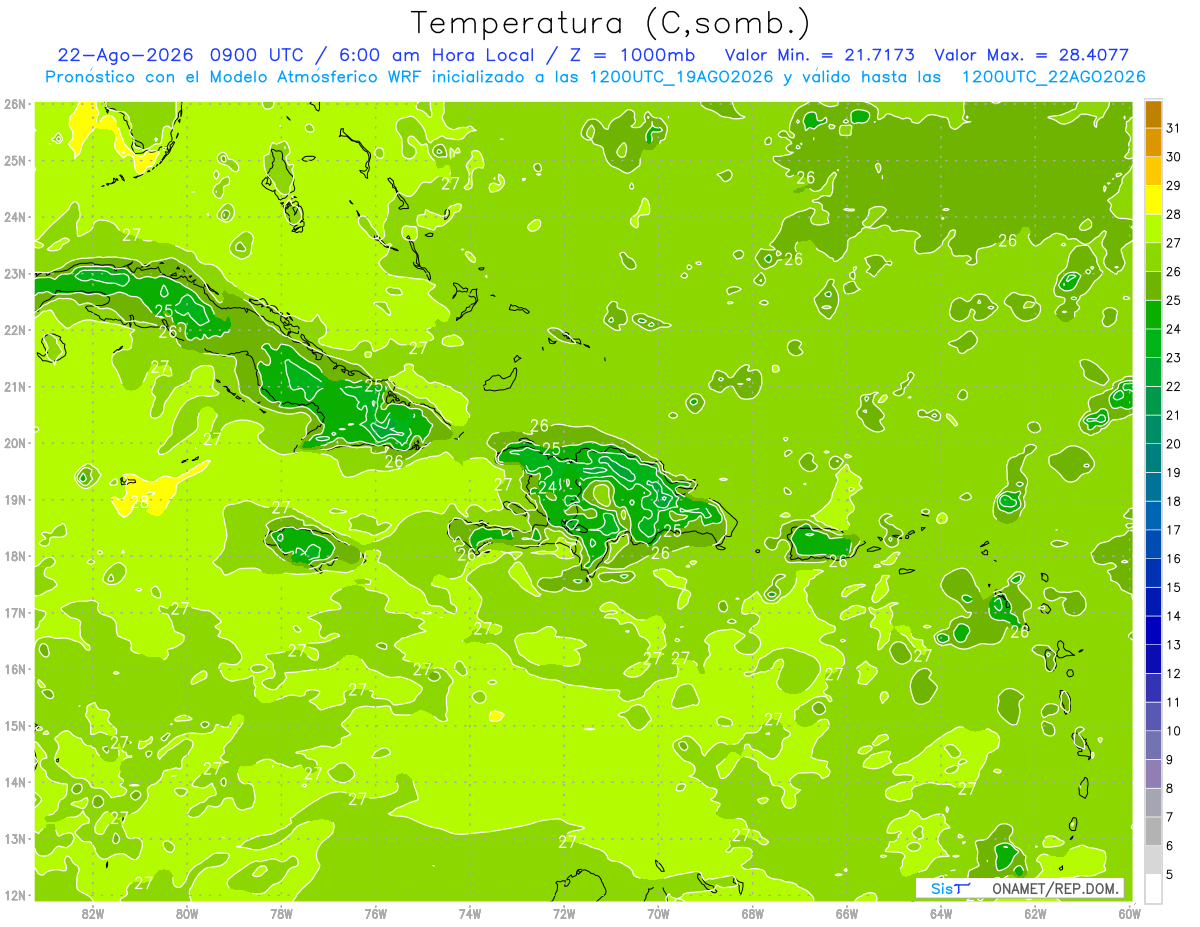Click the ONAMET/REP.DOM. credit label

click(1056, 888)
